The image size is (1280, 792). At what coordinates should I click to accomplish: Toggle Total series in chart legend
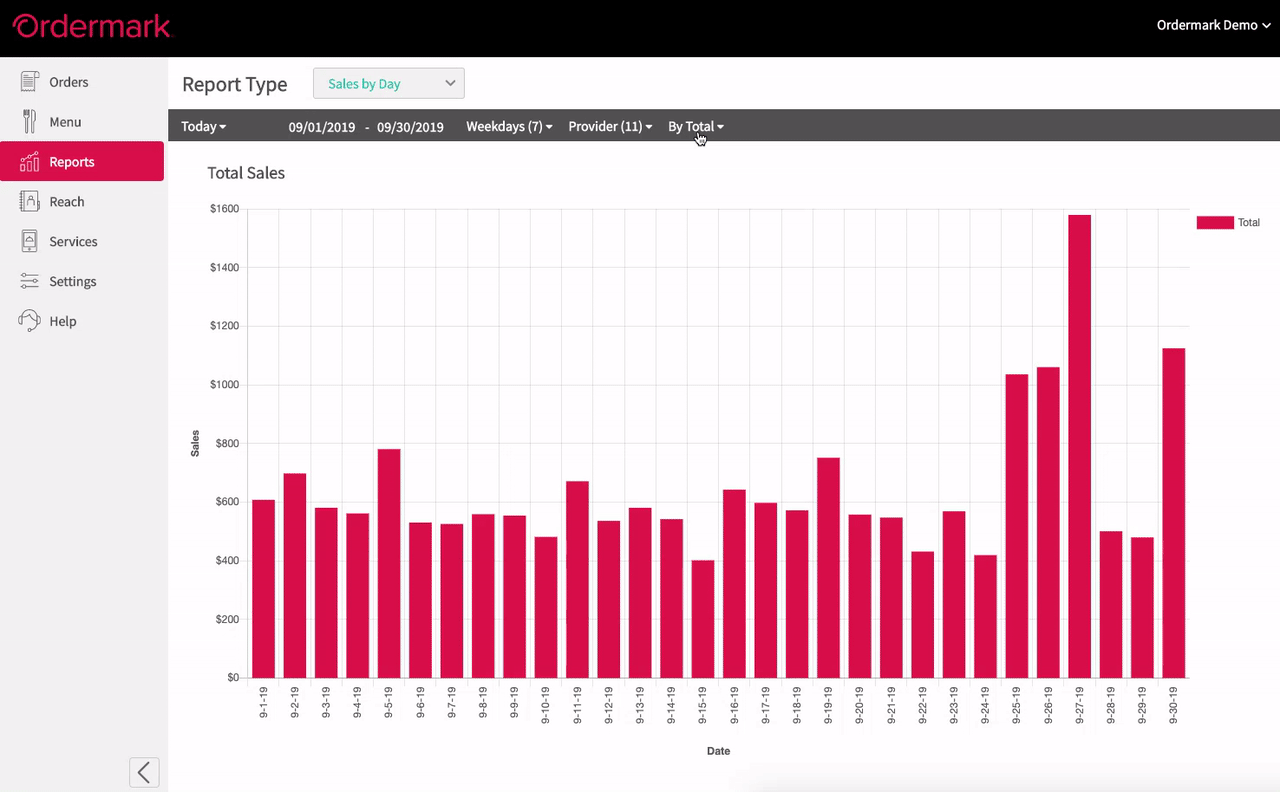[1228, 223]
